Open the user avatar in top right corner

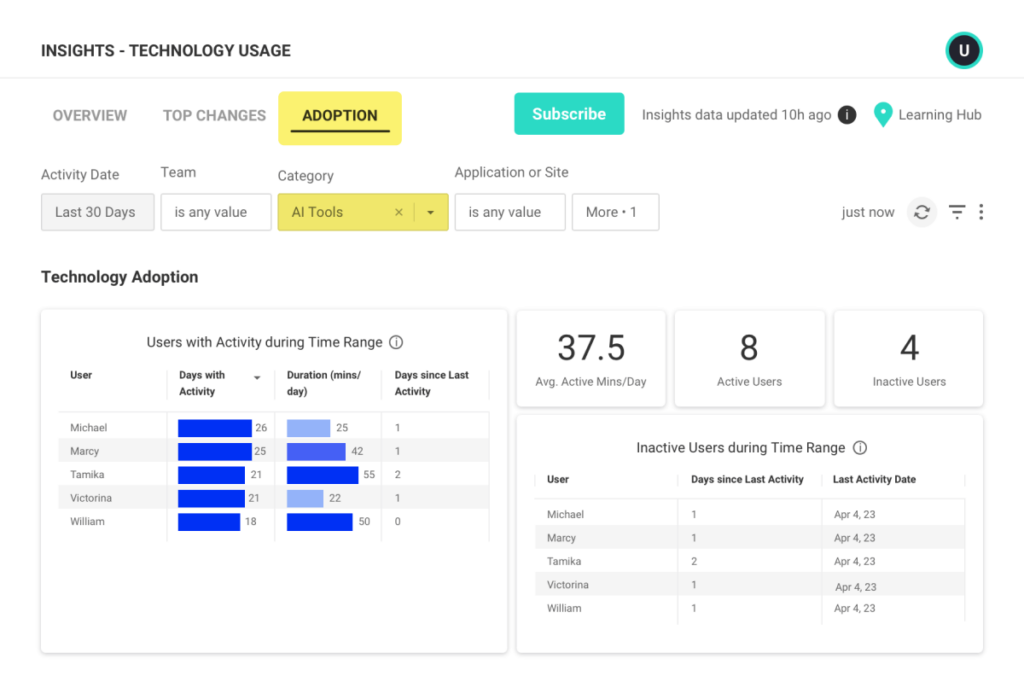(x=963, y=49)
